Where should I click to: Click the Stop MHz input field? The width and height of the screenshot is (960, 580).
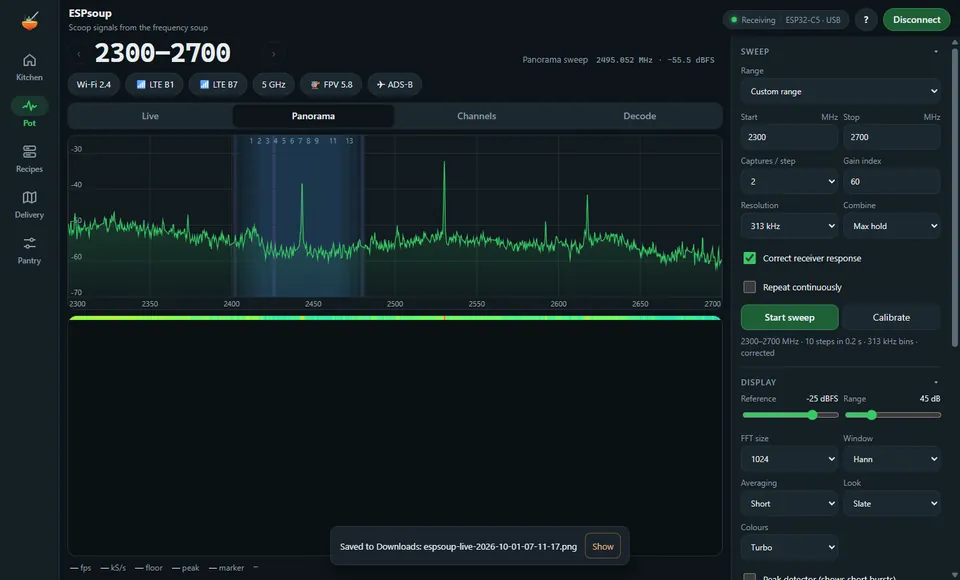click(x=891, y=137)
